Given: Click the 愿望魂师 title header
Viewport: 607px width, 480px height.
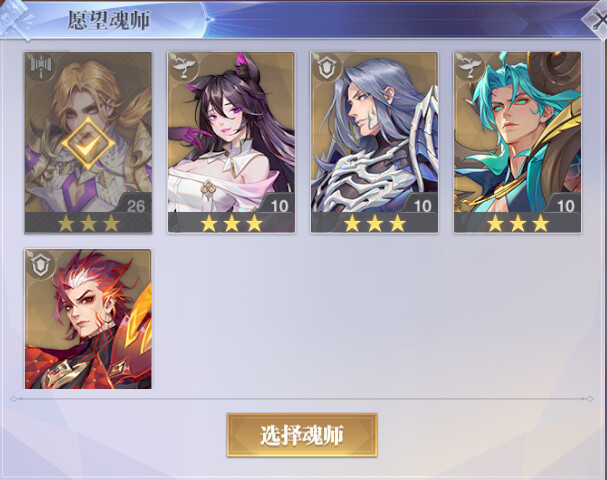Looking at the screenshot, I should [108, 20].
